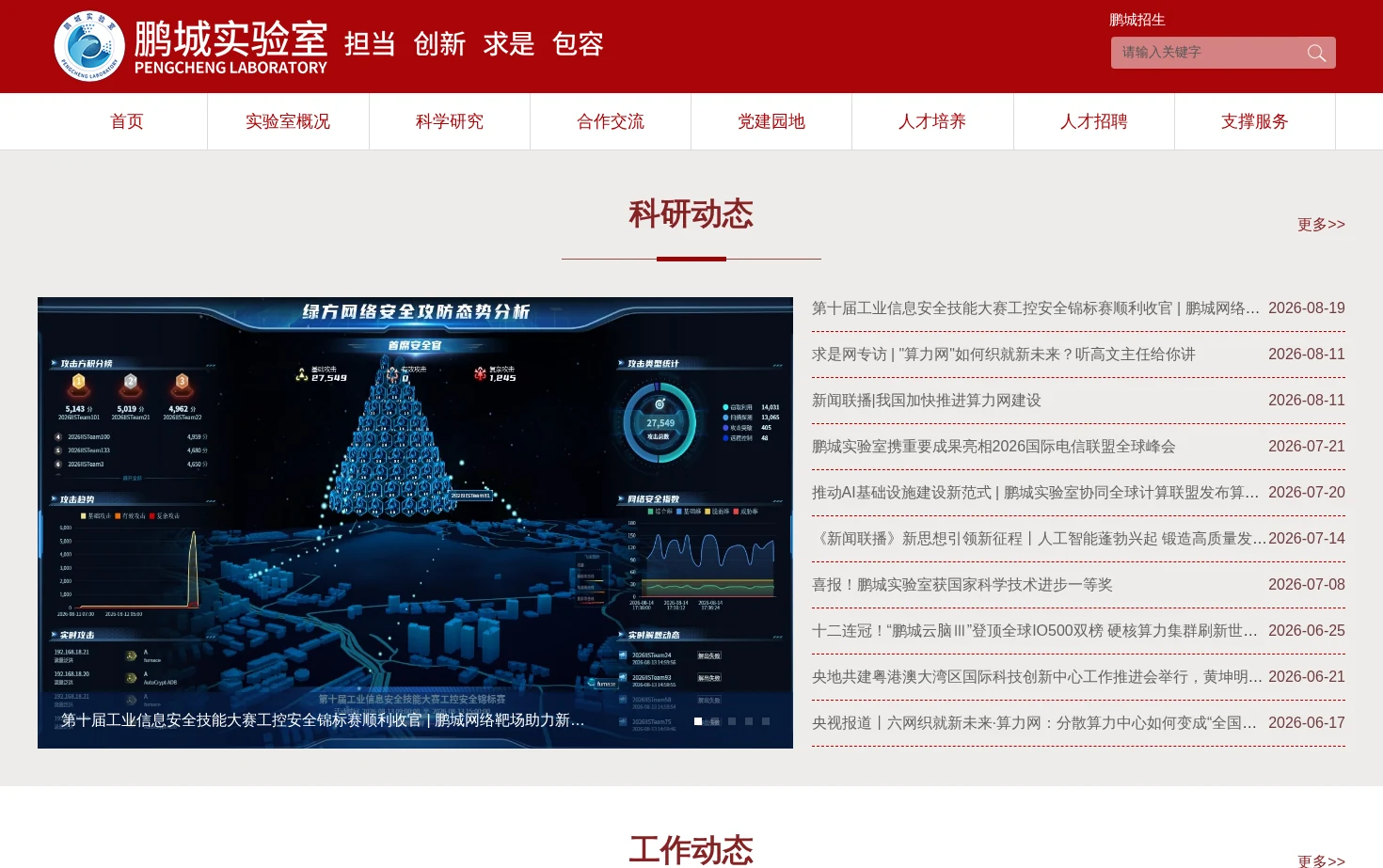Open the 合作交流 menu

[x=611, y=121]
